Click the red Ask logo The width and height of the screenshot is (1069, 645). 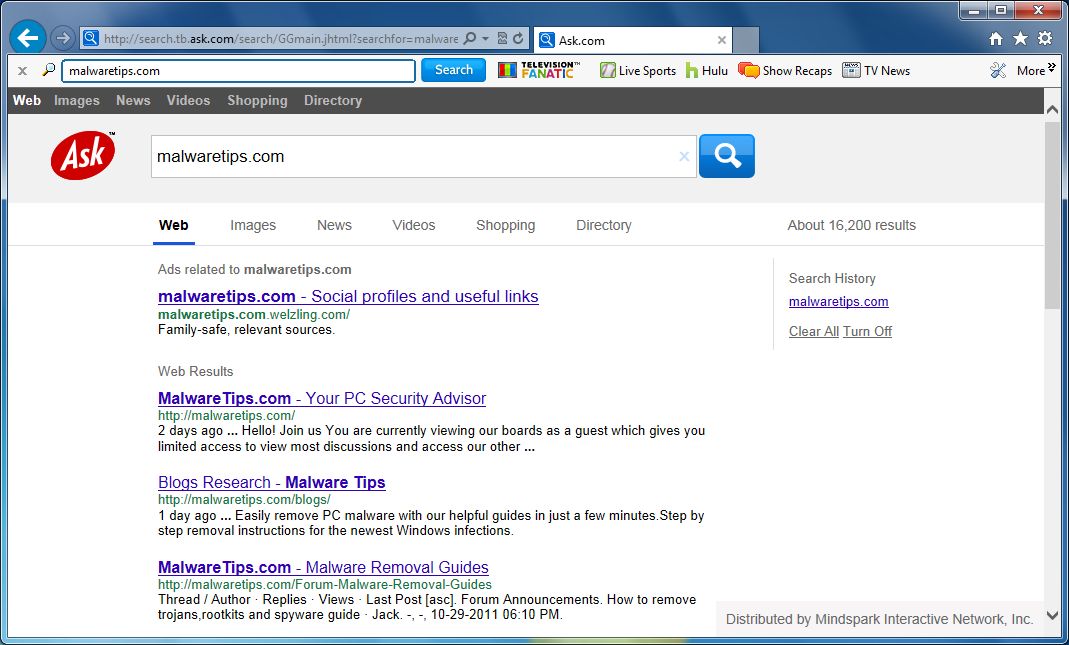pyautogui.click(x=82, y=155)
